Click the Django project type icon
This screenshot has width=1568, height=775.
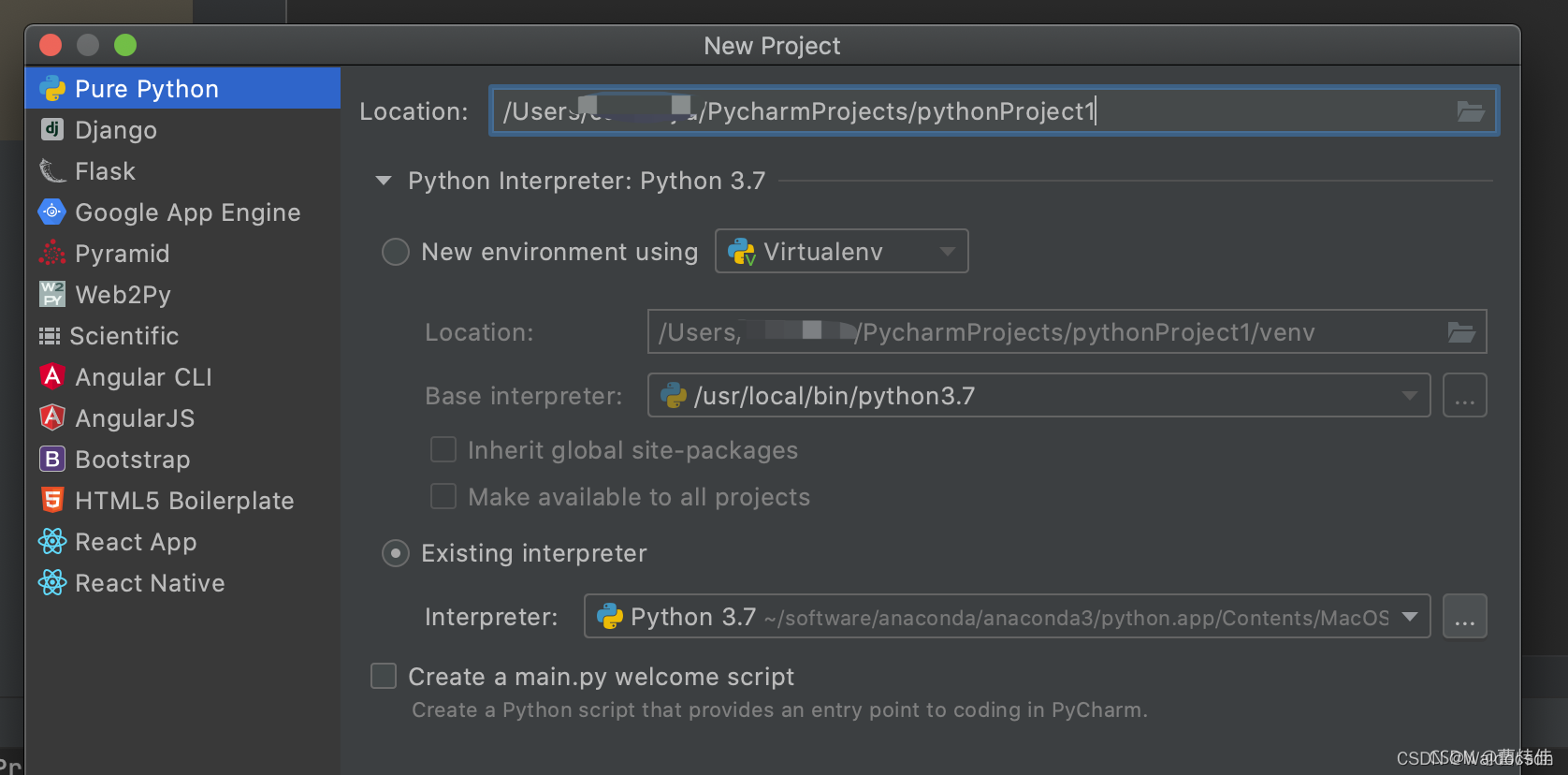52,129
